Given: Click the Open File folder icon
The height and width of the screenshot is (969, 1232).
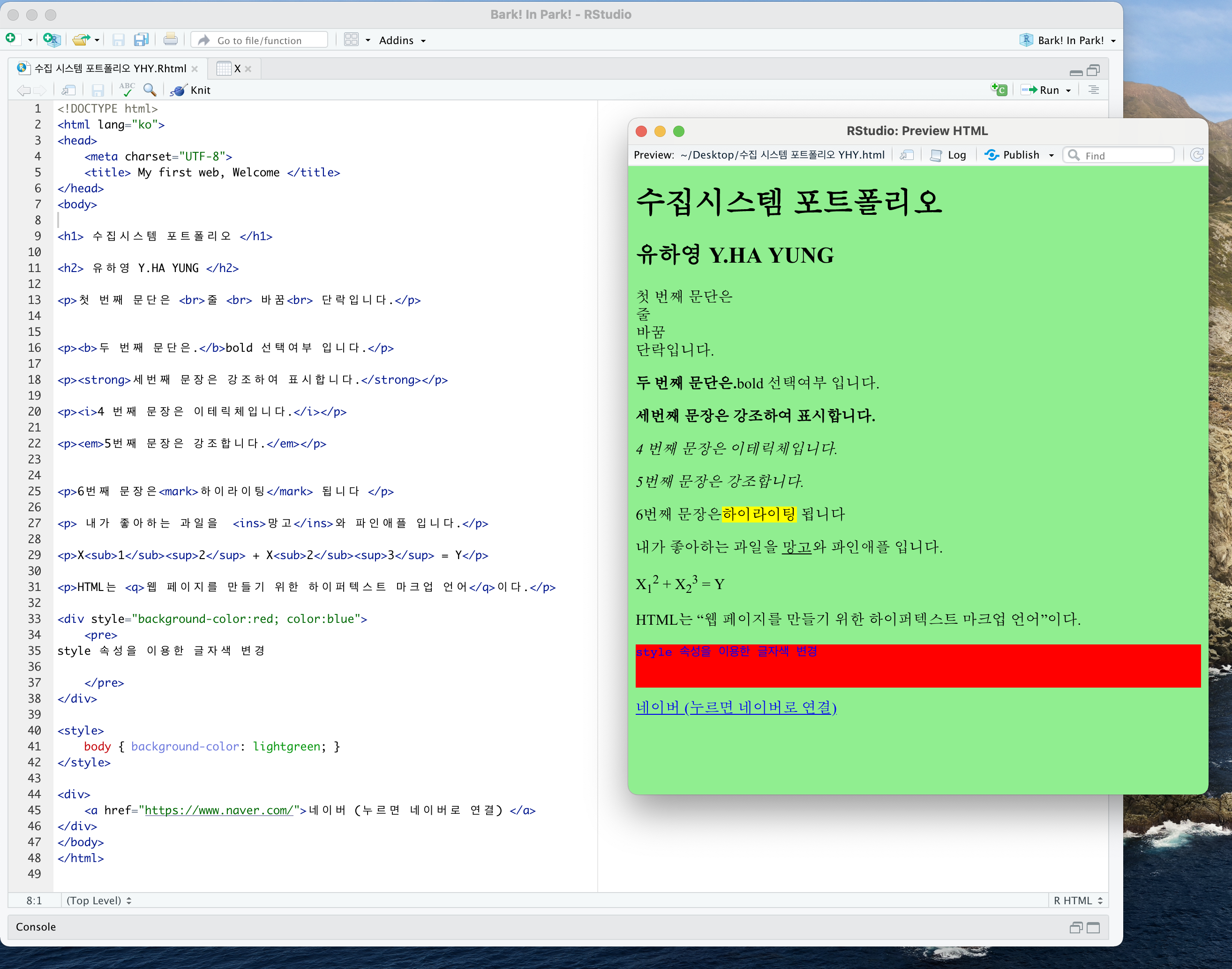Looking at the screenshot, I should pyautogui.click(x=81, y=40).
